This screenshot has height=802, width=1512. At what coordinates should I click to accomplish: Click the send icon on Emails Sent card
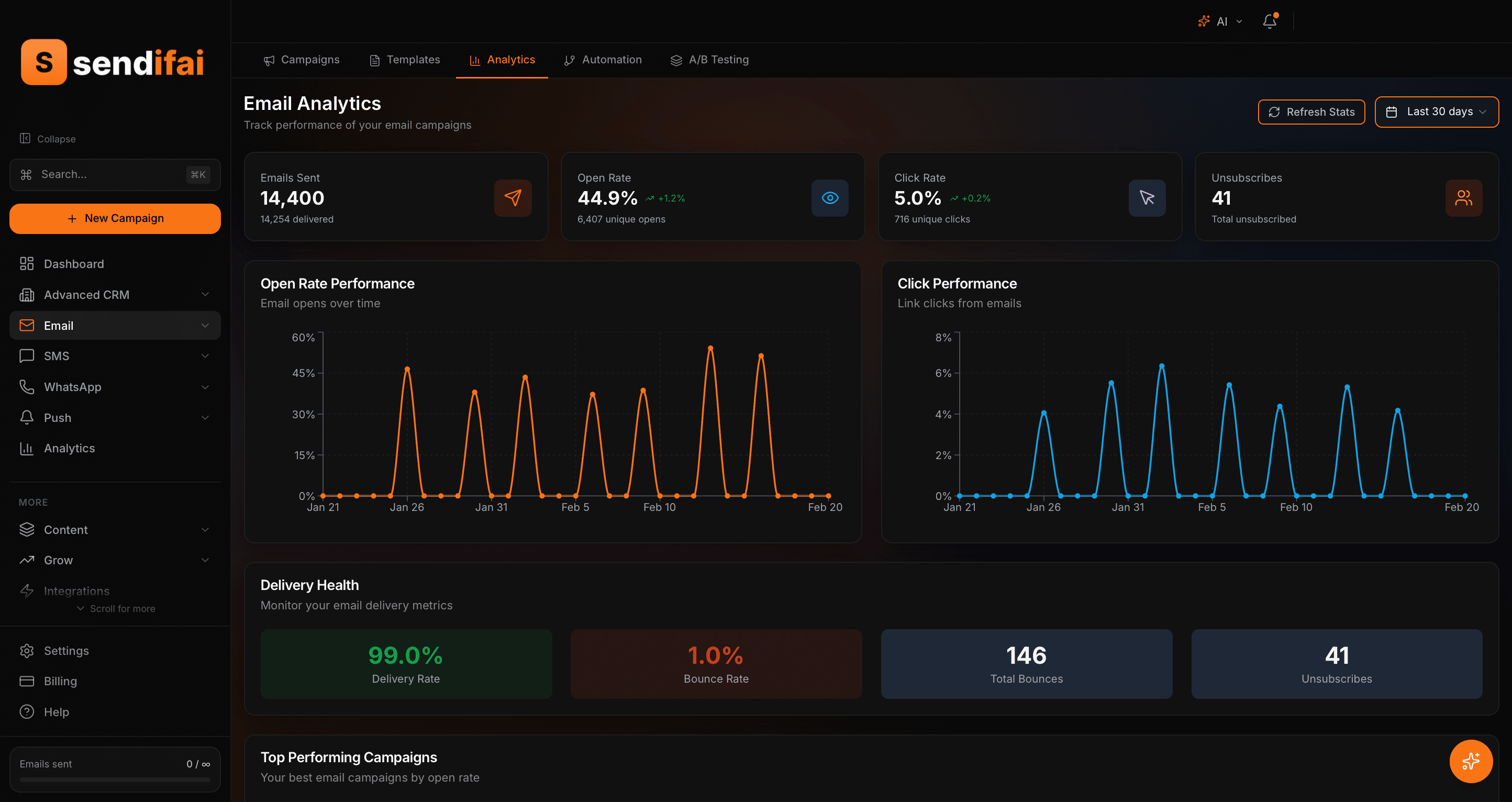(x=513, y=198)
